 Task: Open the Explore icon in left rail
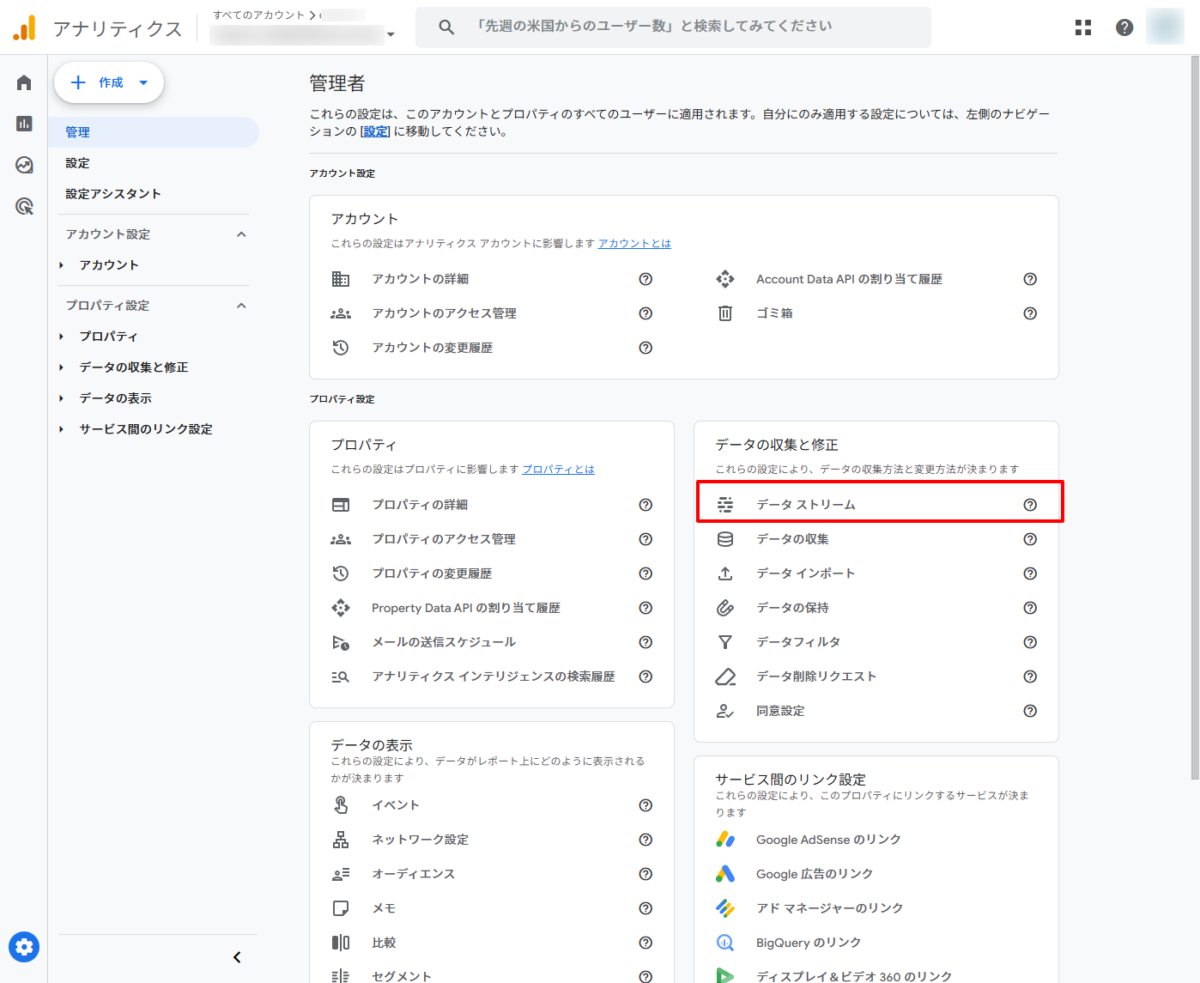24,165
